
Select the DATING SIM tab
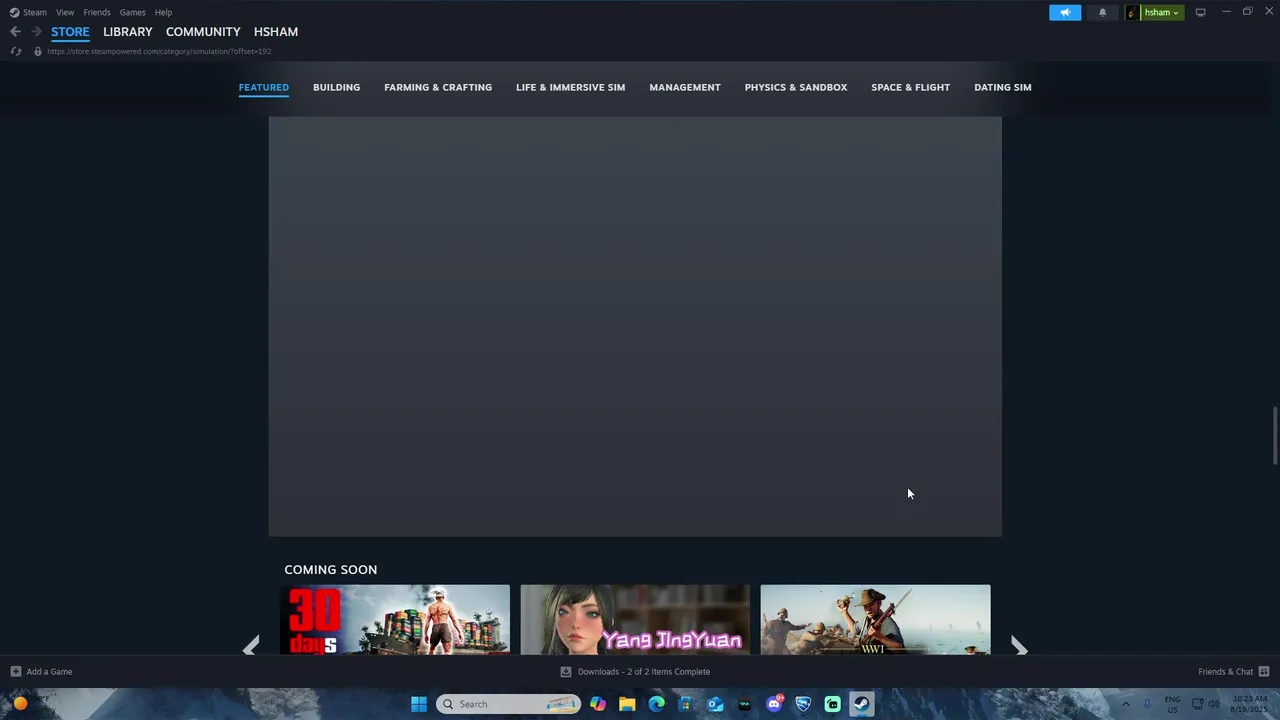[1003, 87]
